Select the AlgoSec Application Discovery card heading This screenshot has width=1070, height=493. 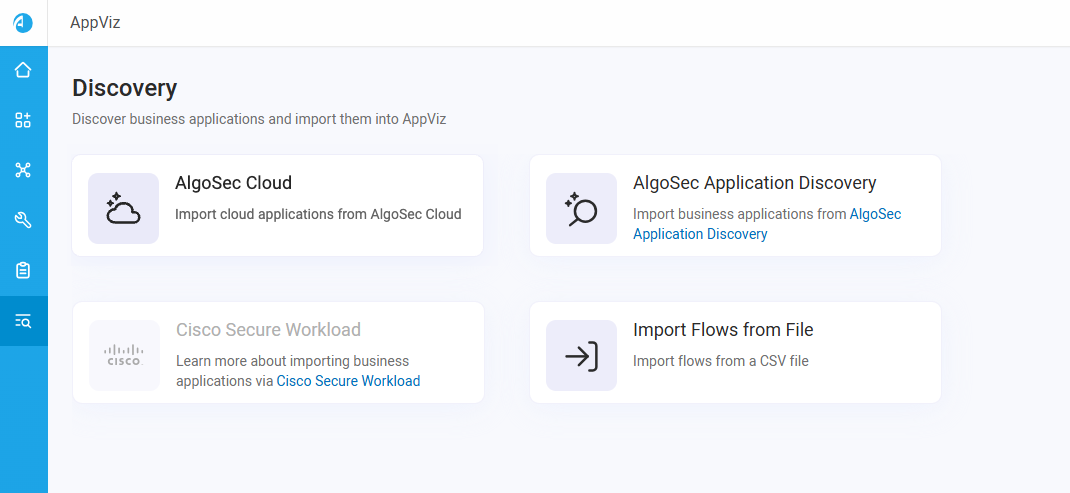click(754, 183)
